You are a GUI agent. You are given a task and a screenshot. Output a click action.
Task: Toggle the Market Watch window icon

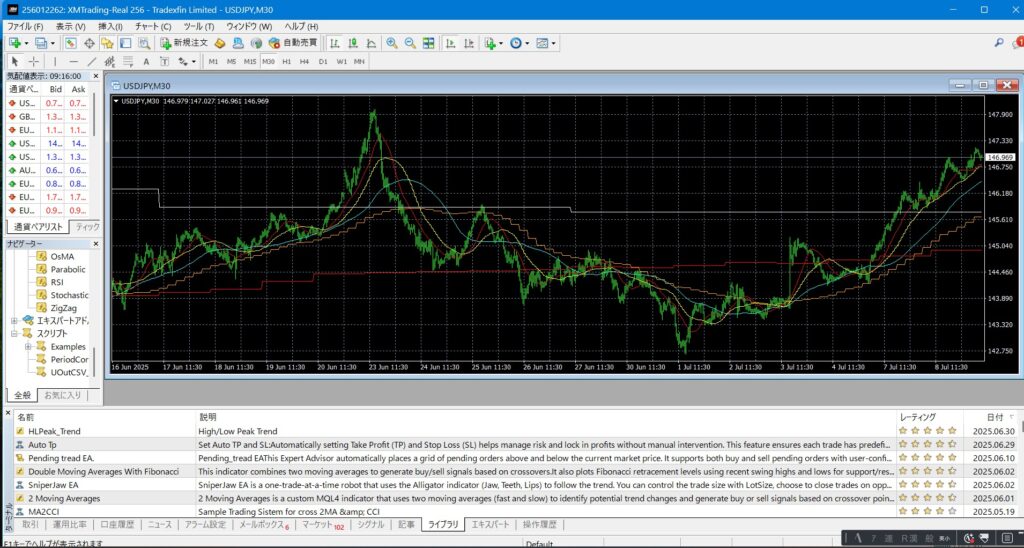(x=71, y=43)
